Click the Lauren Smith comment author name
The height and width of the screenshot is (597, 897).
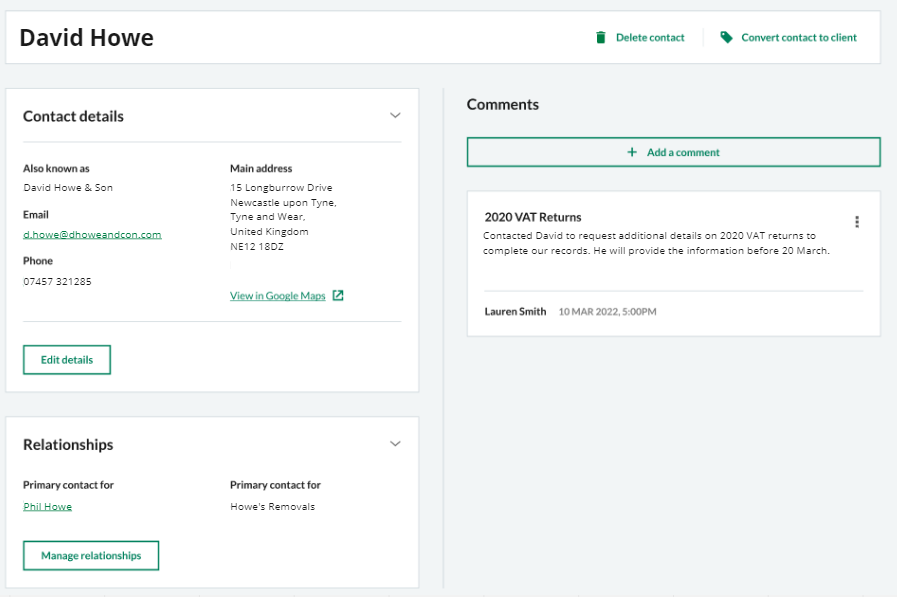pyautogui.click(x=515, y=312)
